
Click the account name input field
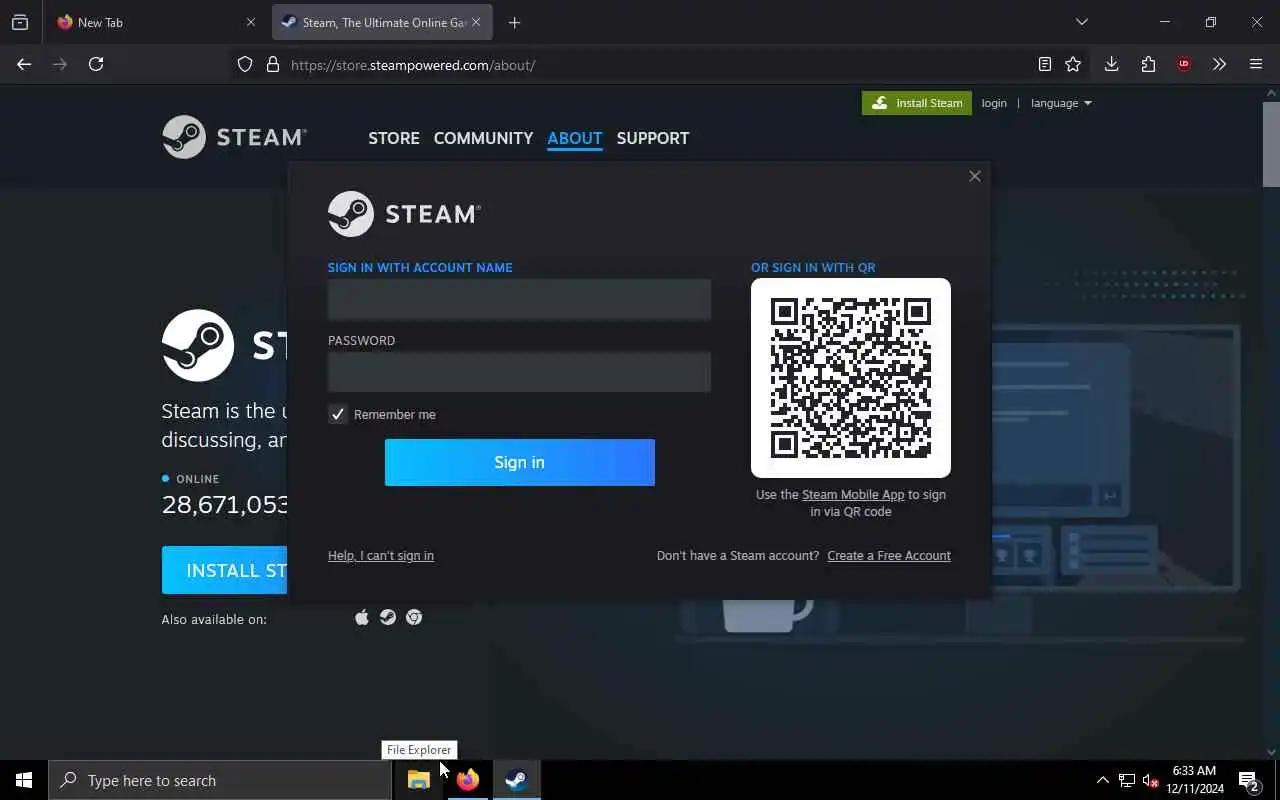[x=520, y=299]
